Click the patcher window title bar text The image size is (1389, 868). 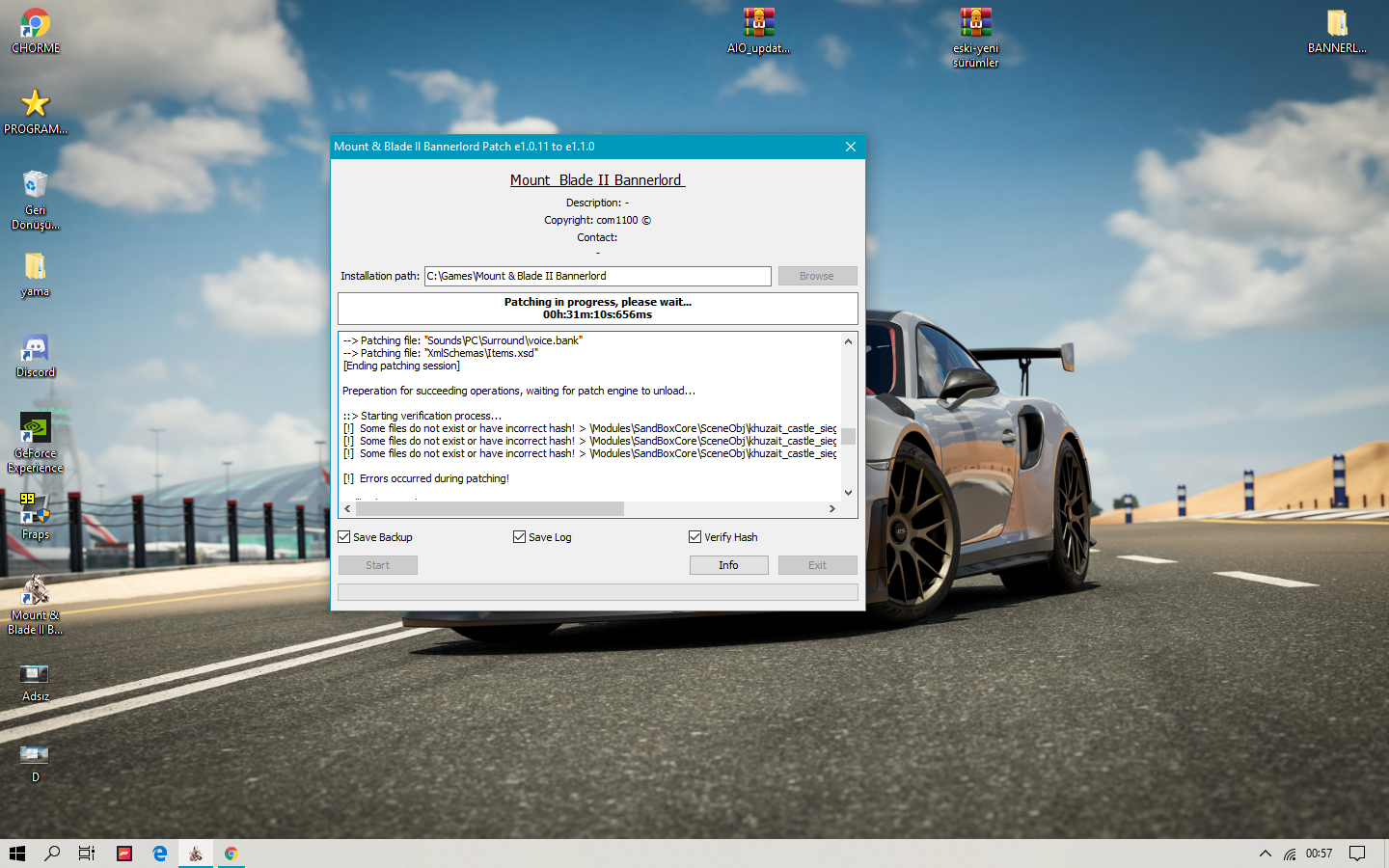464,147
